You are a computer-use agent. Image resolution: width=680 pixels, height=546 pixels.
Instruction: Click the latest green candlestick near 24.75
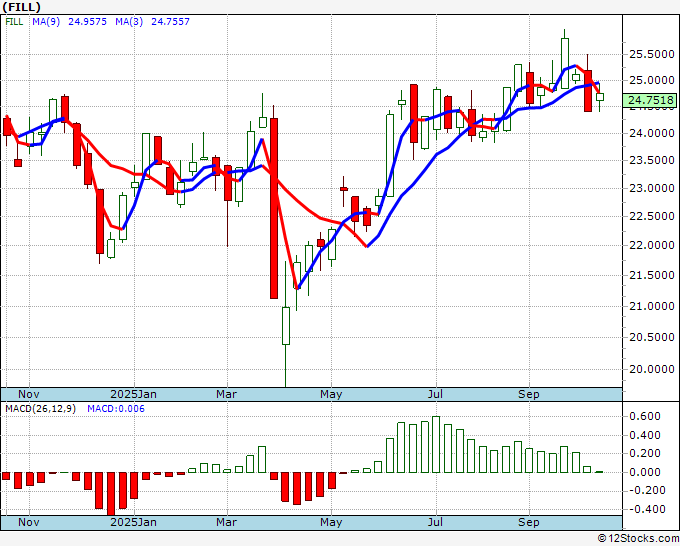coord(600,97)
